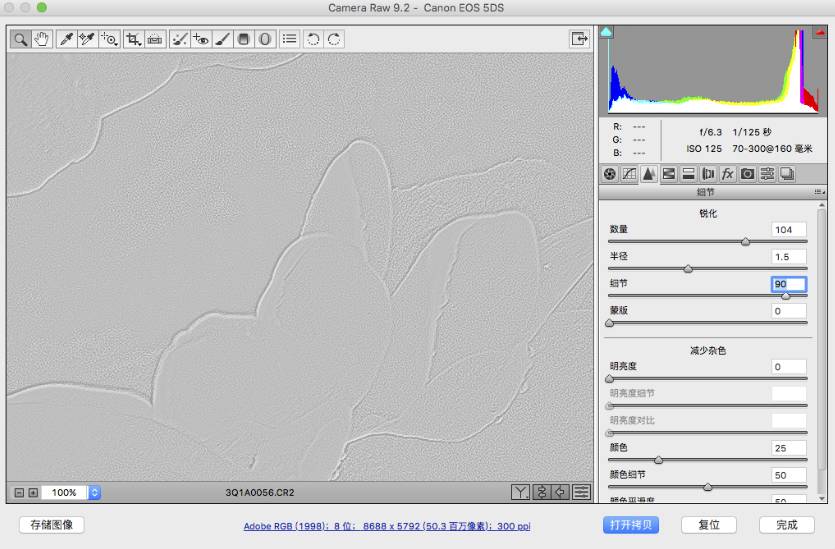This screenshot has width=835, height=549.
Task: Click the Open Copy blue button
Action: point(631,525)
